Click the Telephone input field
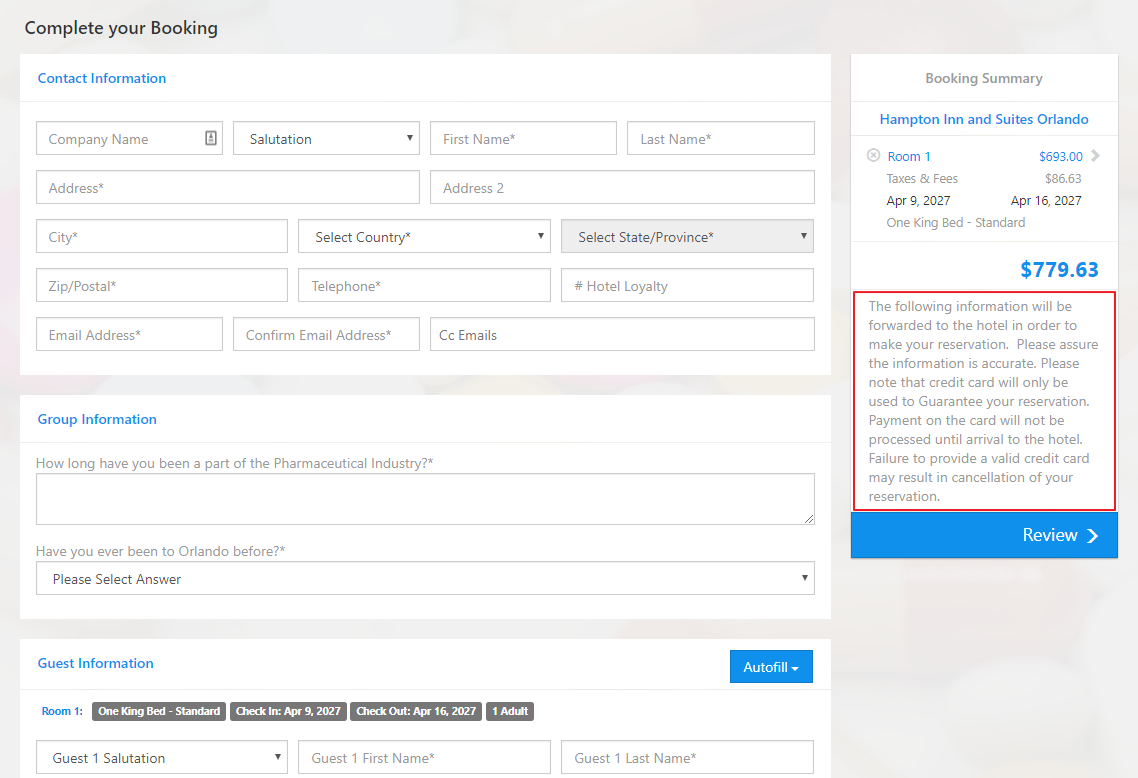 click(x=425, y=285)
